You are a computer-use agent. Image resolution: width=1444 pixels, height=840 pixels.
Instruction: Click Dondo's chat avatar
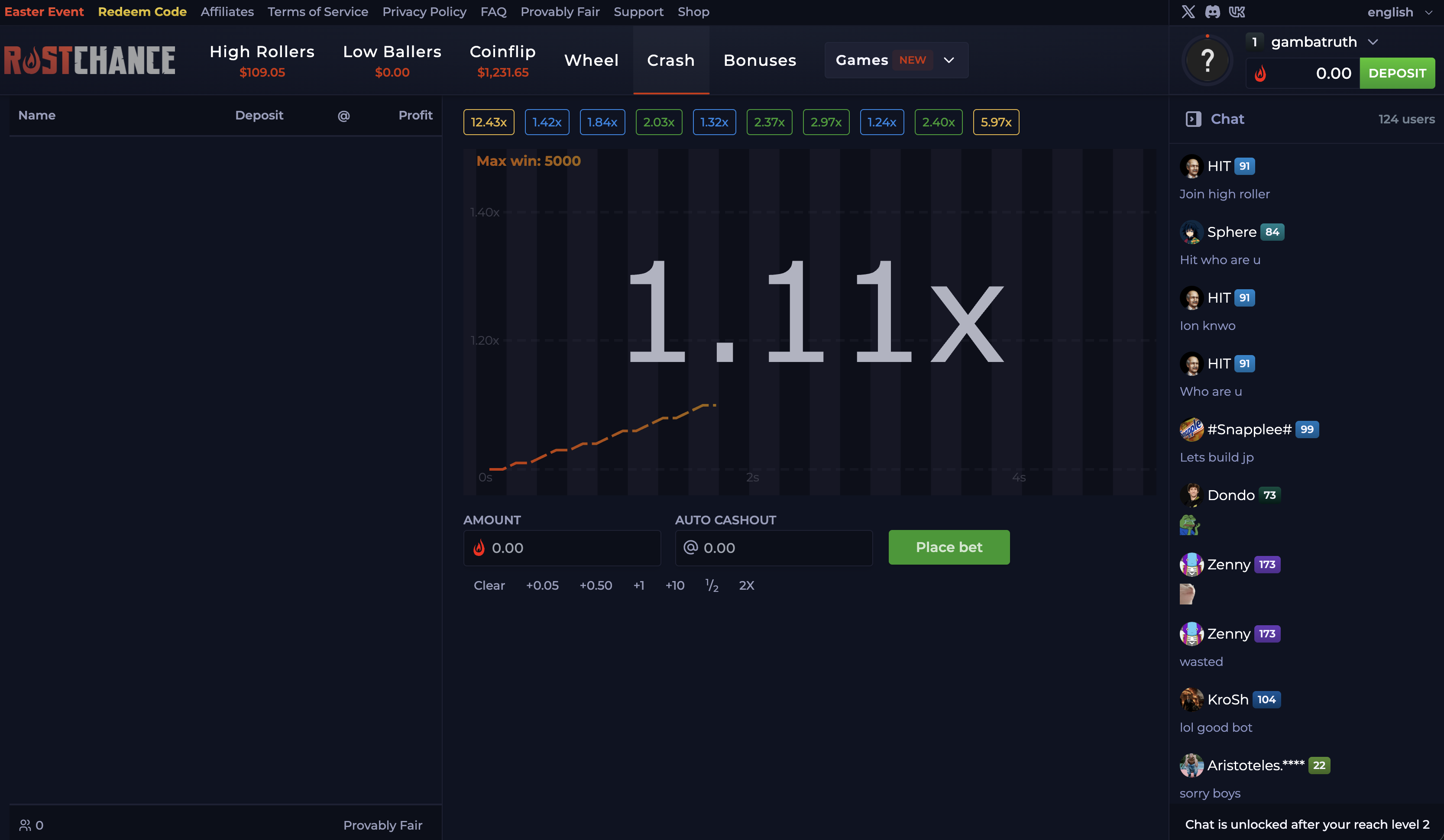pyautogui.click(x=1191, y=495)
